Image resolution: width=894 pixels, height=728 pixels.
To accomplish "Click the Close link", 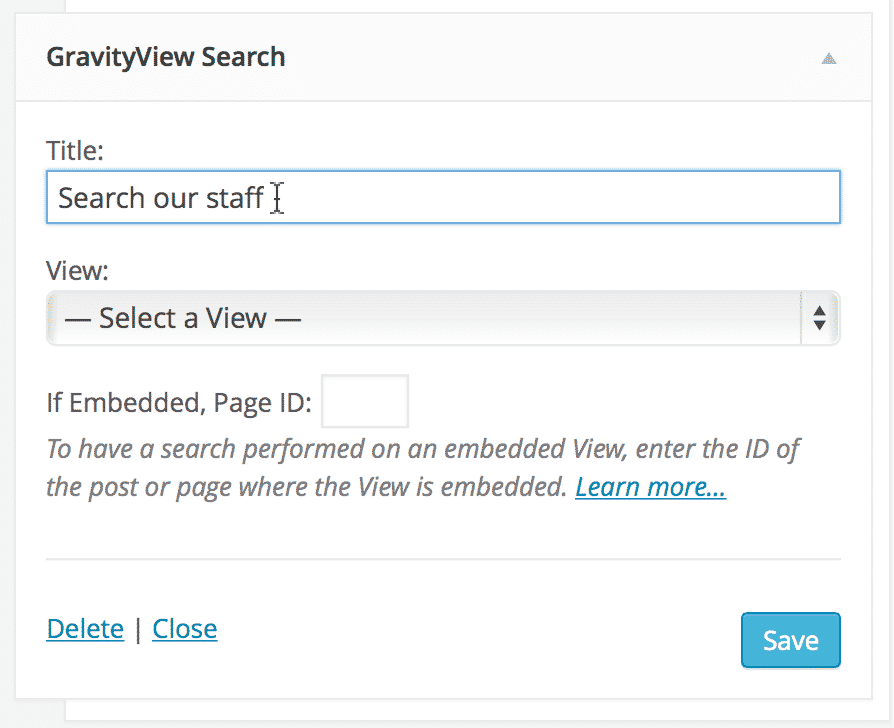I will pos(185,629).
